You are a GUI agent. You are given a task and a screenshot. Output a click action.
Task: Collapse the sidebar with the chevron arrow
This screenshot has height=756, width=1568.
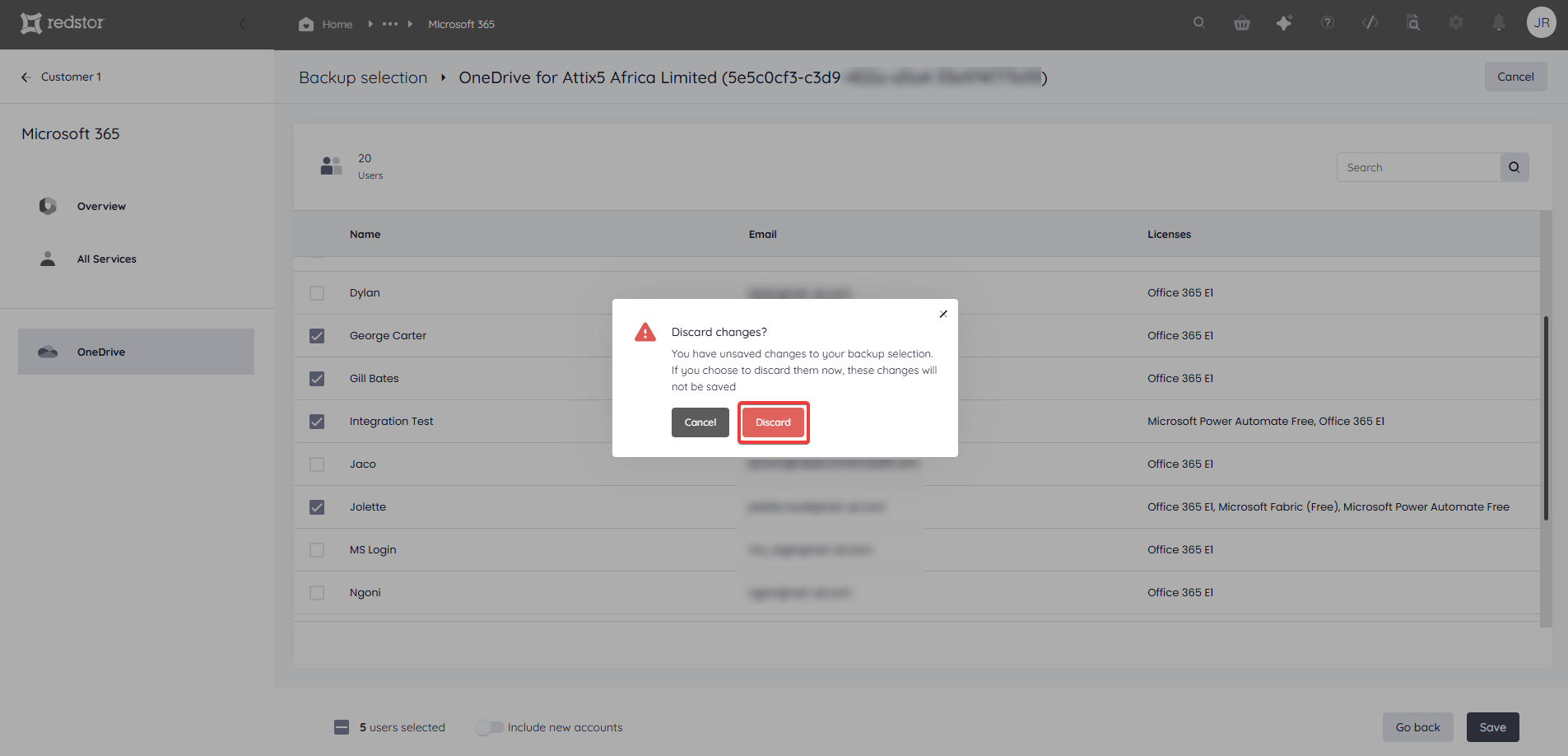point(243,24)
